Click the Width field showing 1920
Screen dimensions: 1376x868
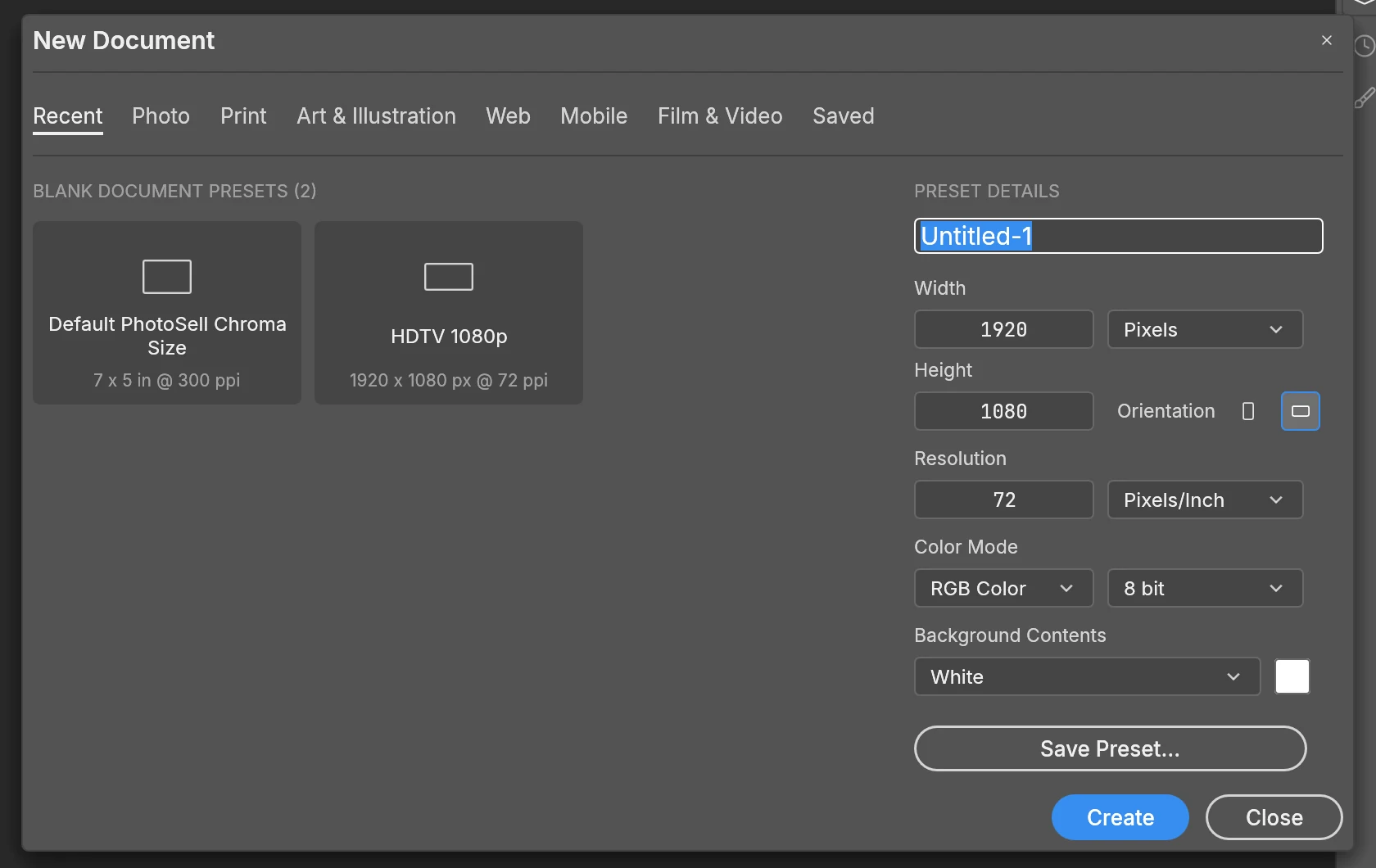tap(1004, 329)
